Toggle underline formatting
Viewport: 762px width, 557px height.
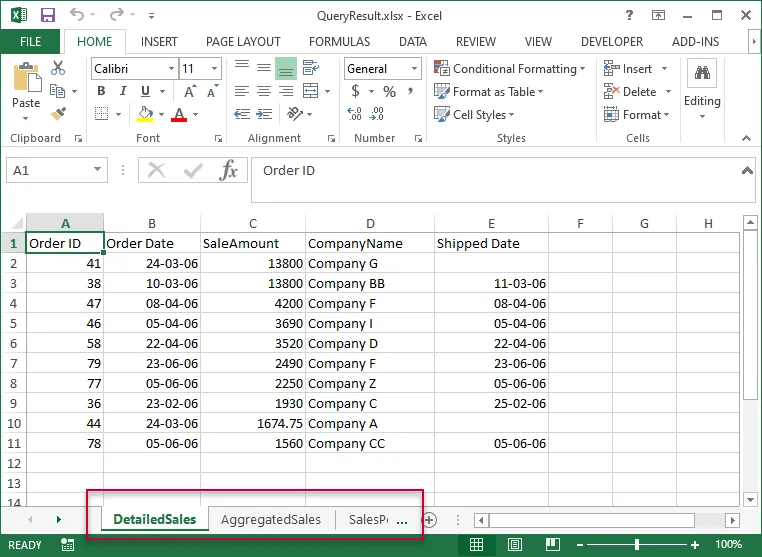point(145,91)
